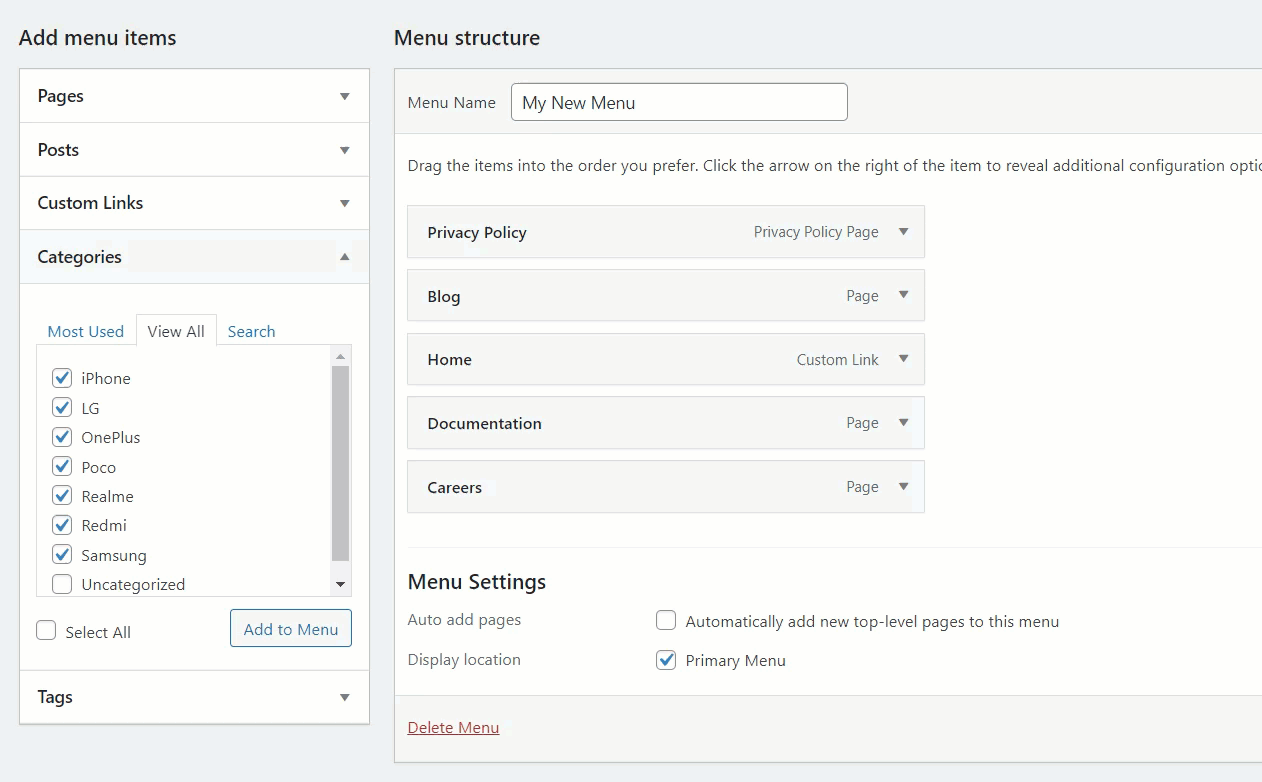Uncheck the Redmi category
1262x782 pixels.
coord(62,525)
